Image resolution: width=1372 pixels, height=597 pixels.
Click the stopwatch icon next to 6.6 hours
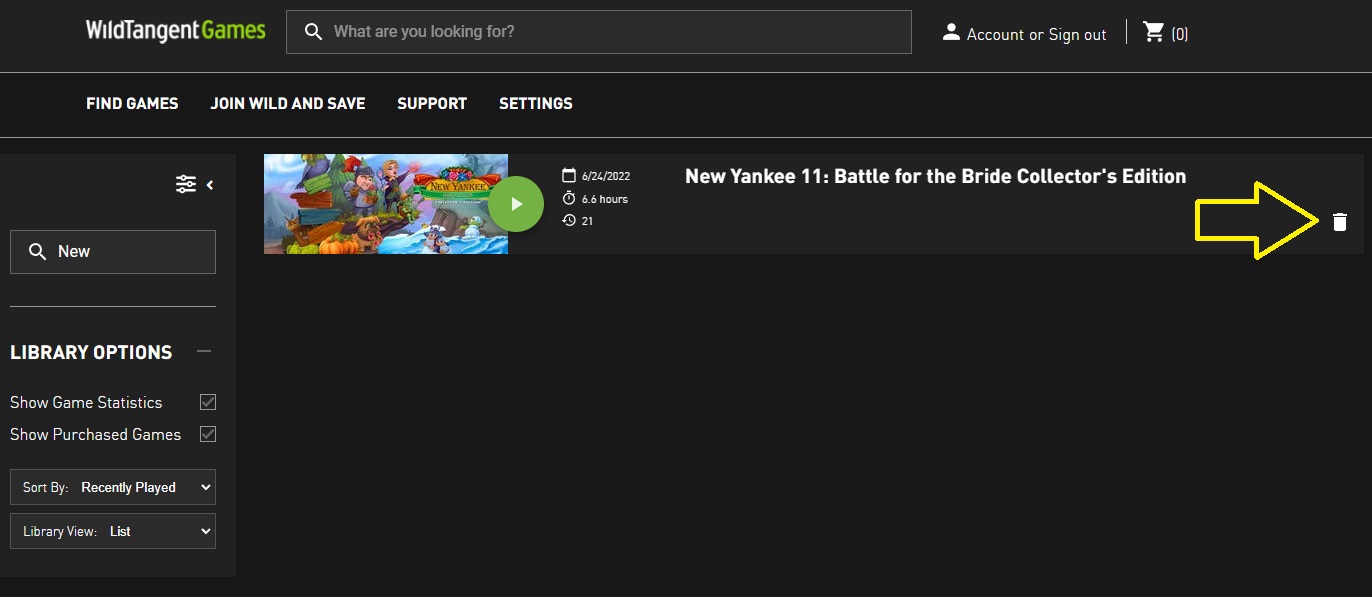[x=569, y=198]
